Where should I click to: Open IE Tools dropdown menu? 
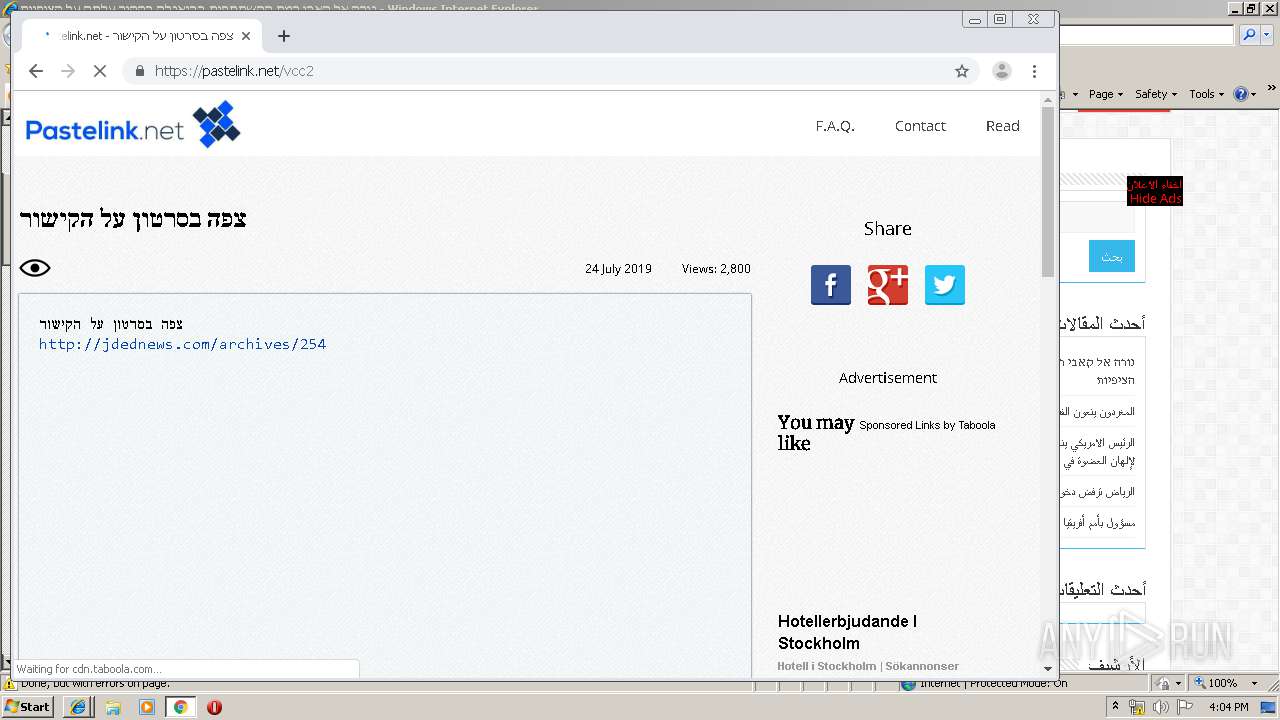pos(1207,94)
